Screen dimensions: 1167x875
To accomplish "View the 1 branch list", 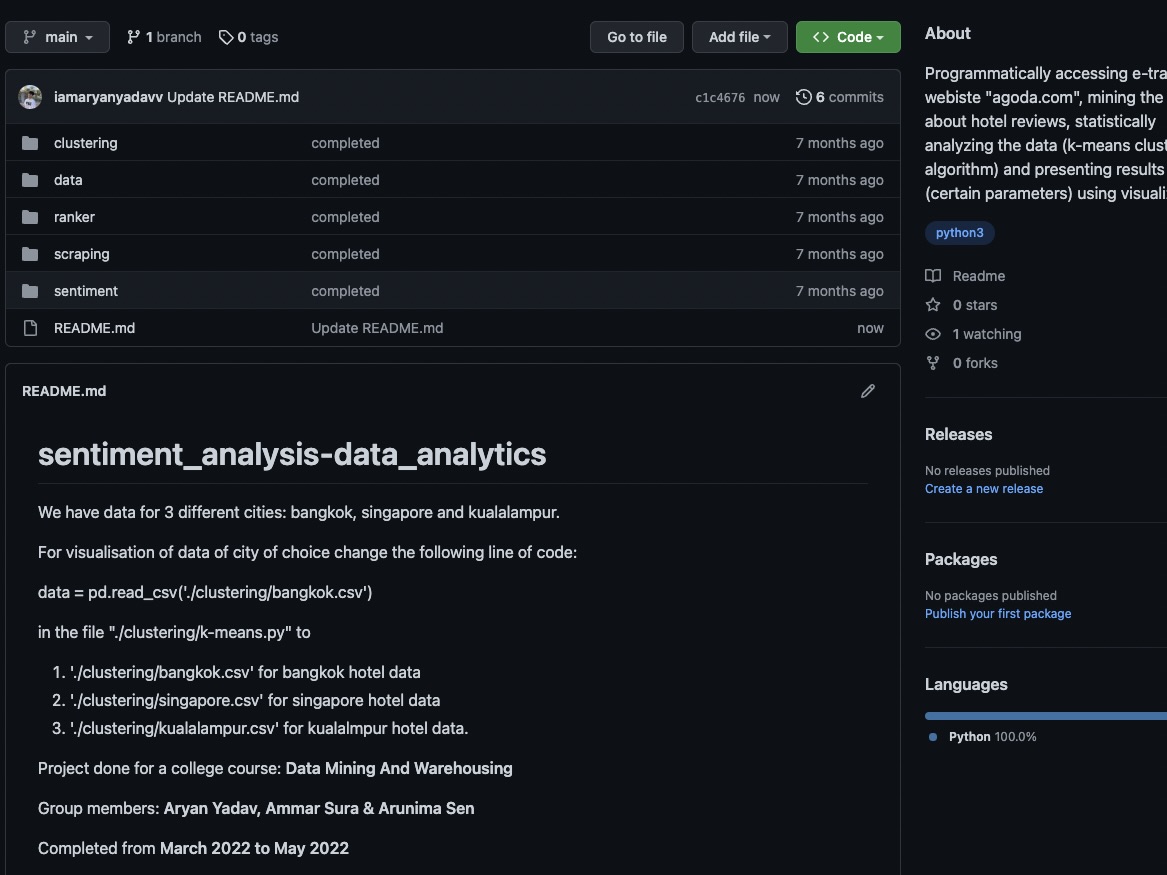I will [164, 37].
